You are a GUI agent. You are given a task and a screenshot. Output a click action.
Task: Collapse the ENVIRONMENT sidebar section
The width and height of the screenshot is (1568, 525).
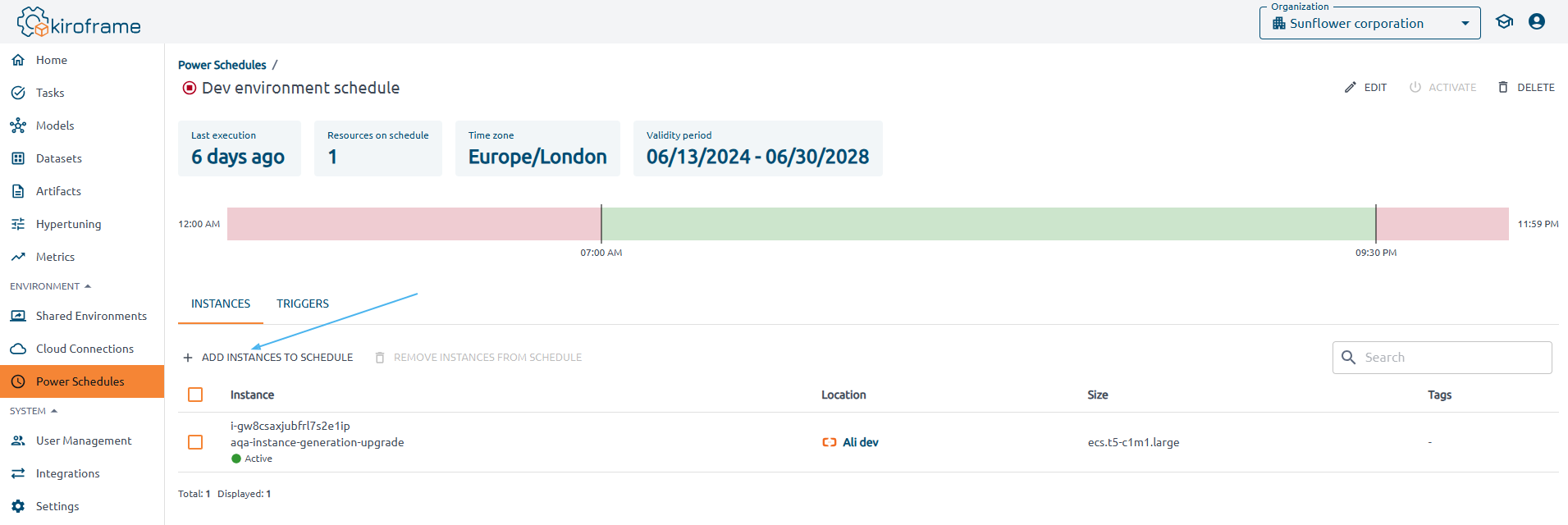(x=86, y=285)
